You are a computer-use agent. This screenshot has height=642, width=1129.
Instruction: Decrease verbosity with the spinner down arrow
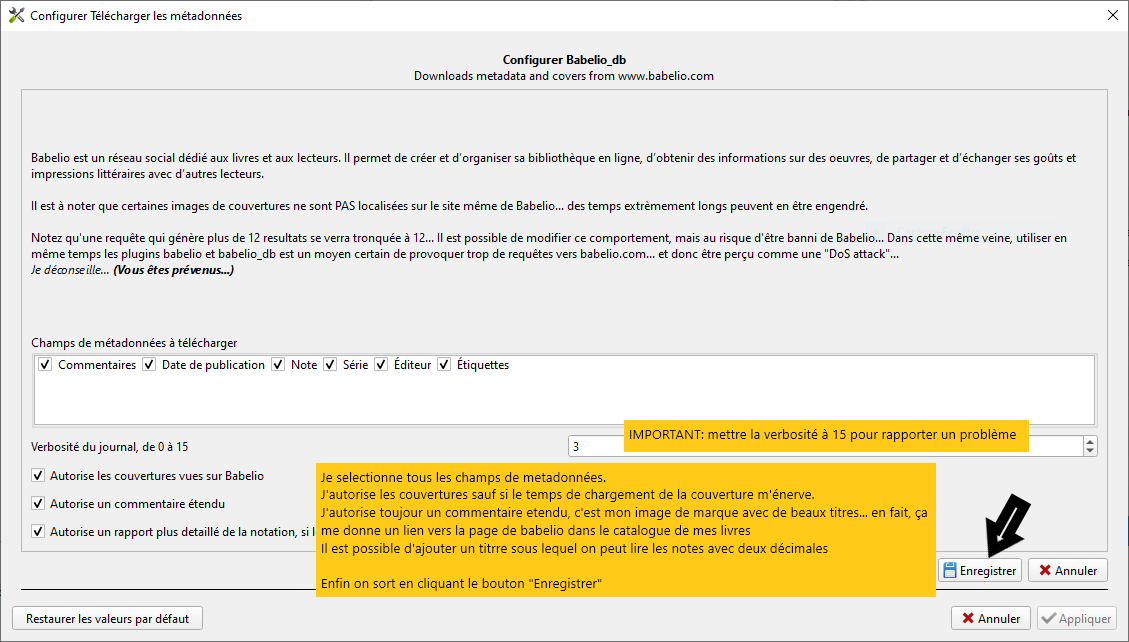point(1090,451)
